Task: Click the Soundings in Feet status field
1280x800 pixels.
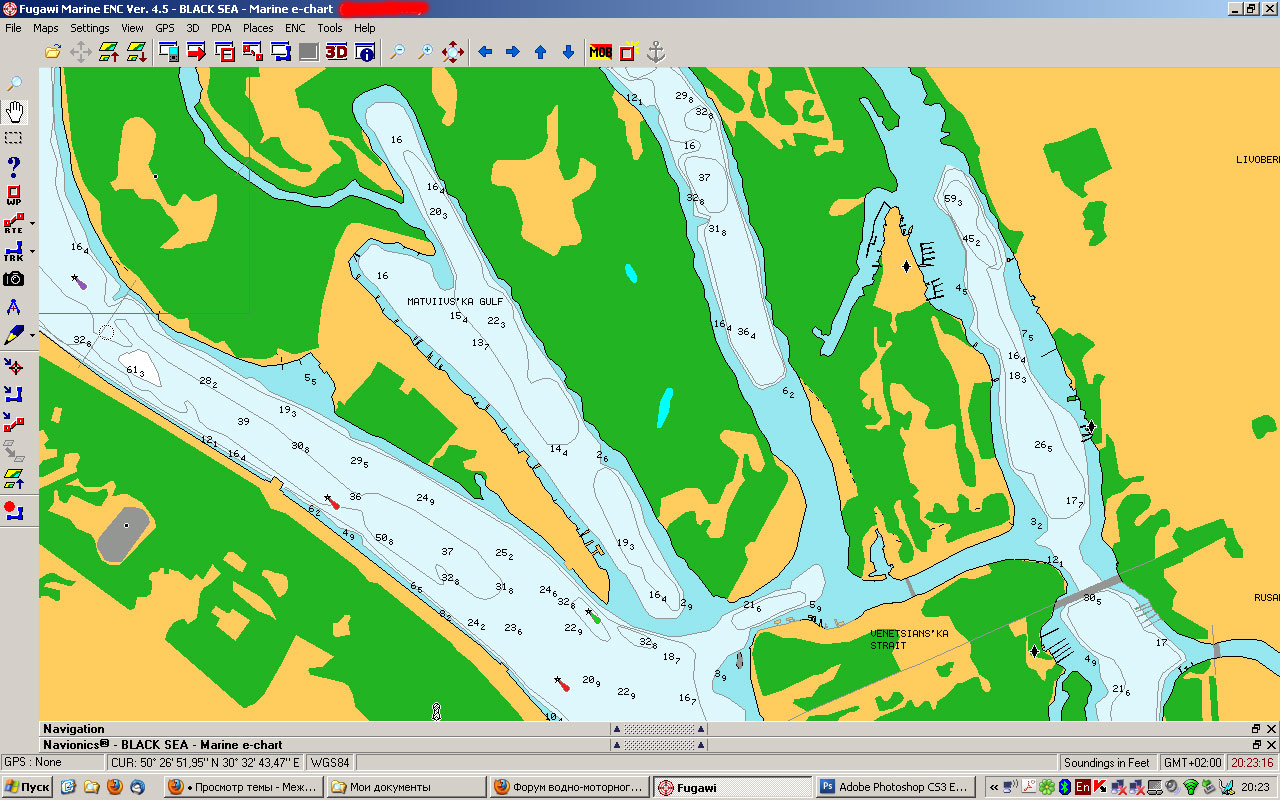Action: tap(1106, 763)
